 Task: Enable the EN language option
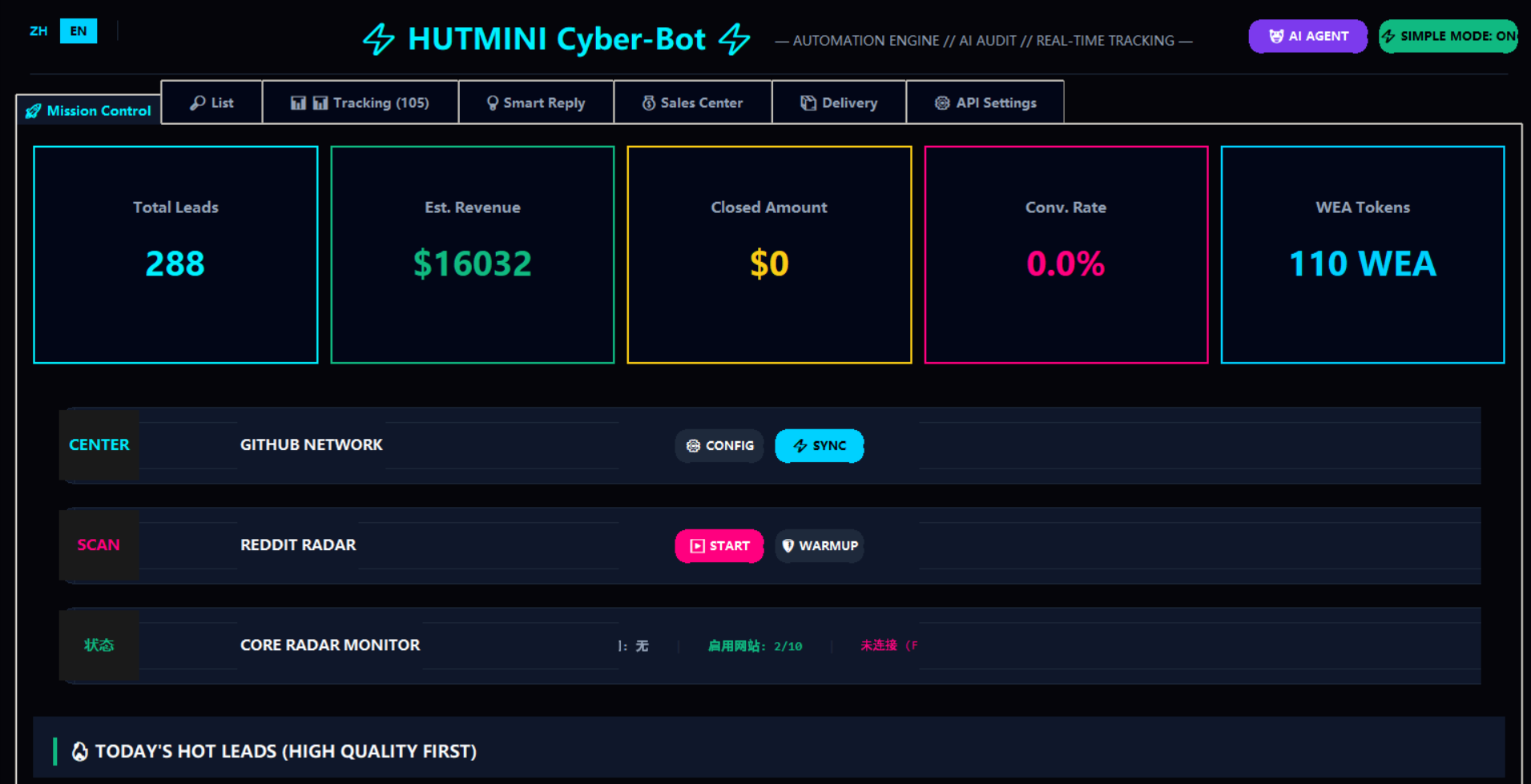click(79, 31)
